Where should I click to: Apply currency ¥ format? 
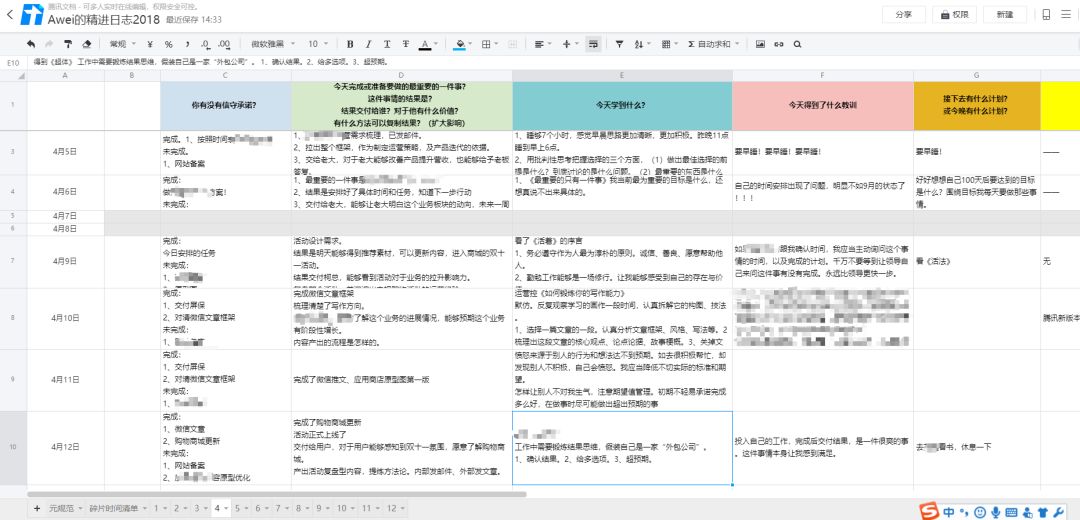[150, 44]
